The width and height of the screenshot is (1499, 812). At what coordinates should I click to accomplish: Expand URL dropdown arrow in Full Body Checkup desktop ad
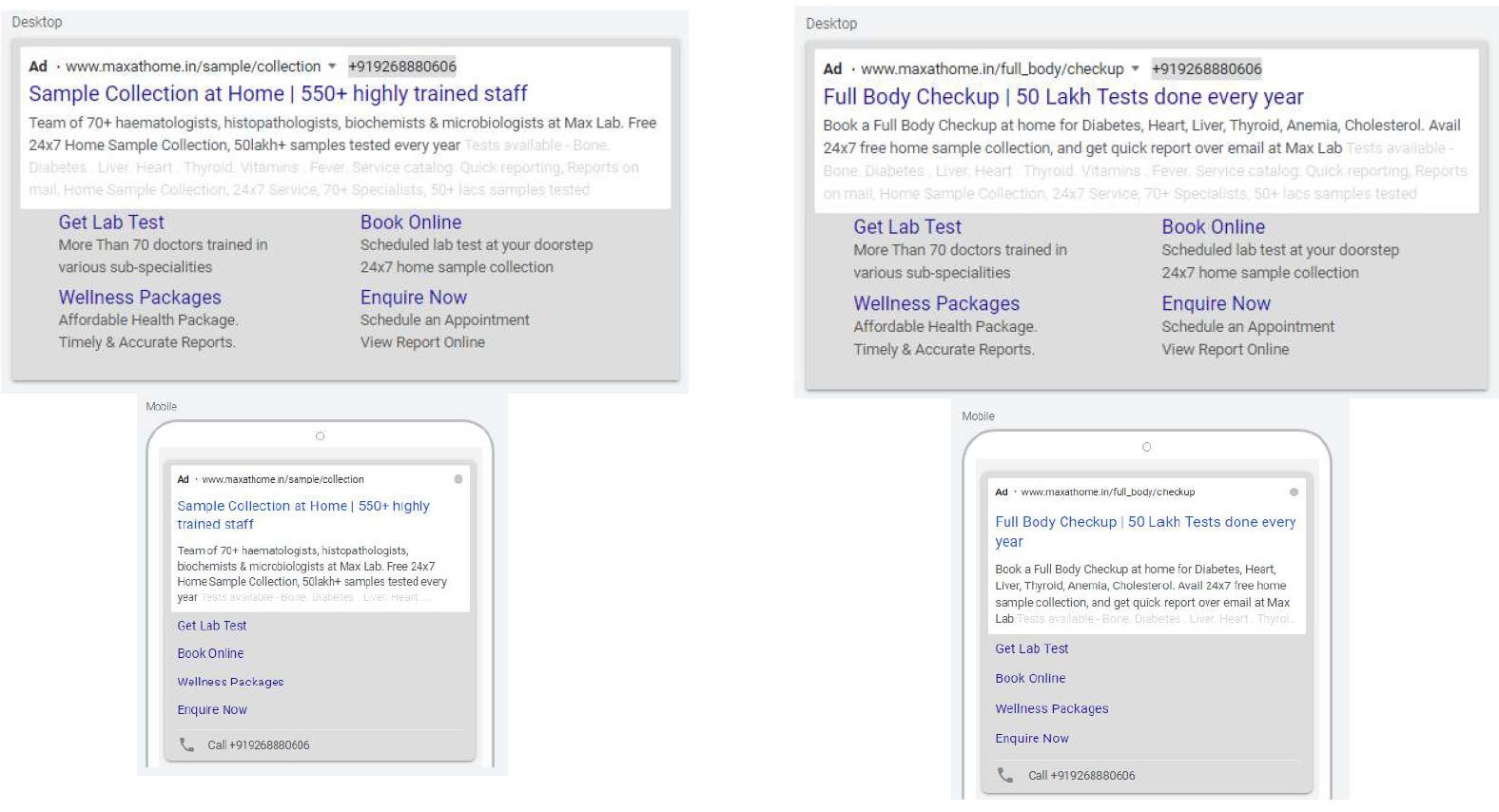pos(1135,68)
